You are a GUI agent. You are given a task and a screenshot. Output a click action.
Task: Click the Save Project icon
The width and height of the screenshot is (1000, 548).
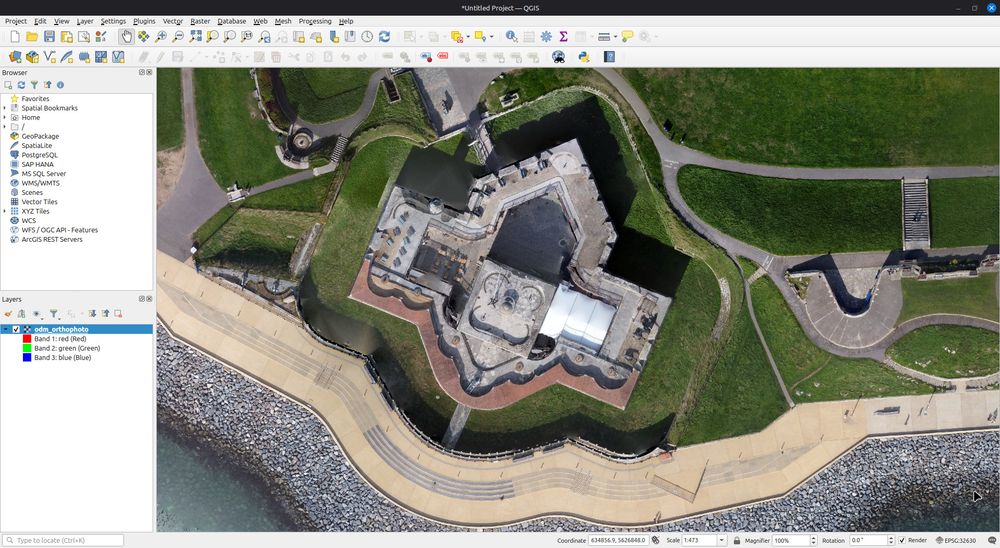49,37
